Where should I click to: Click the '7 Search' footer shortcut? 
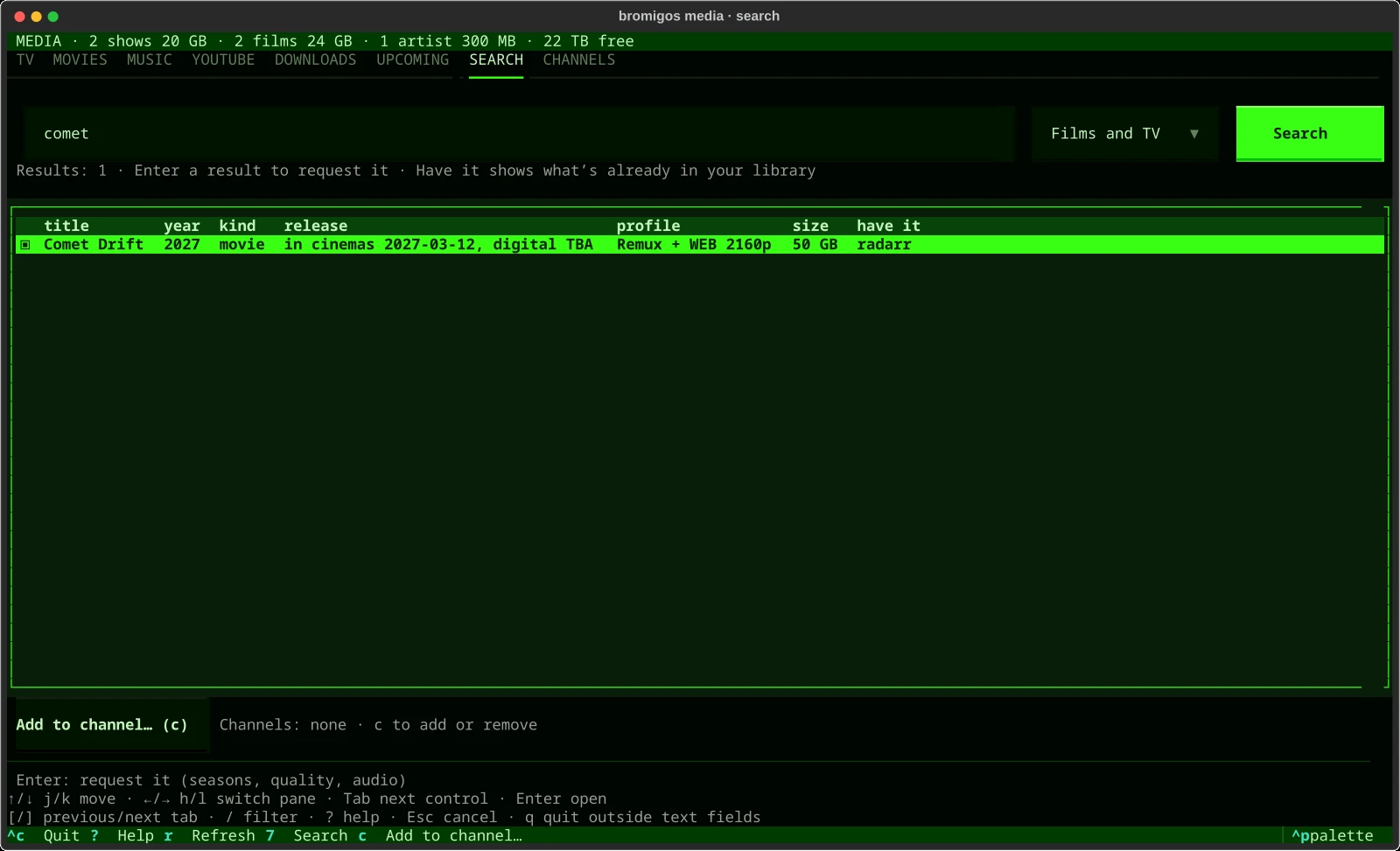pos(307,835)
